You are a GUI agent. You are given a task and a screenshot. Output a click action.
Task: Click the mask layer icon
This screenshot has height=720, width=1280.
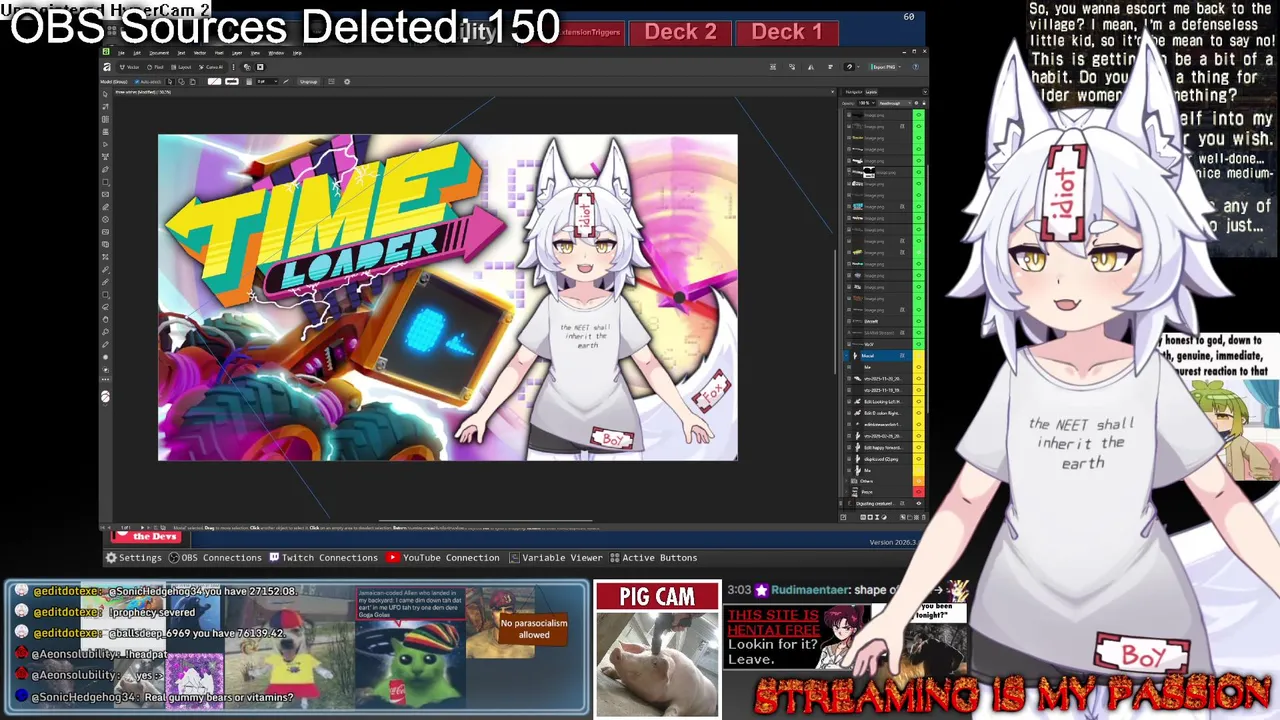point(870,517)
